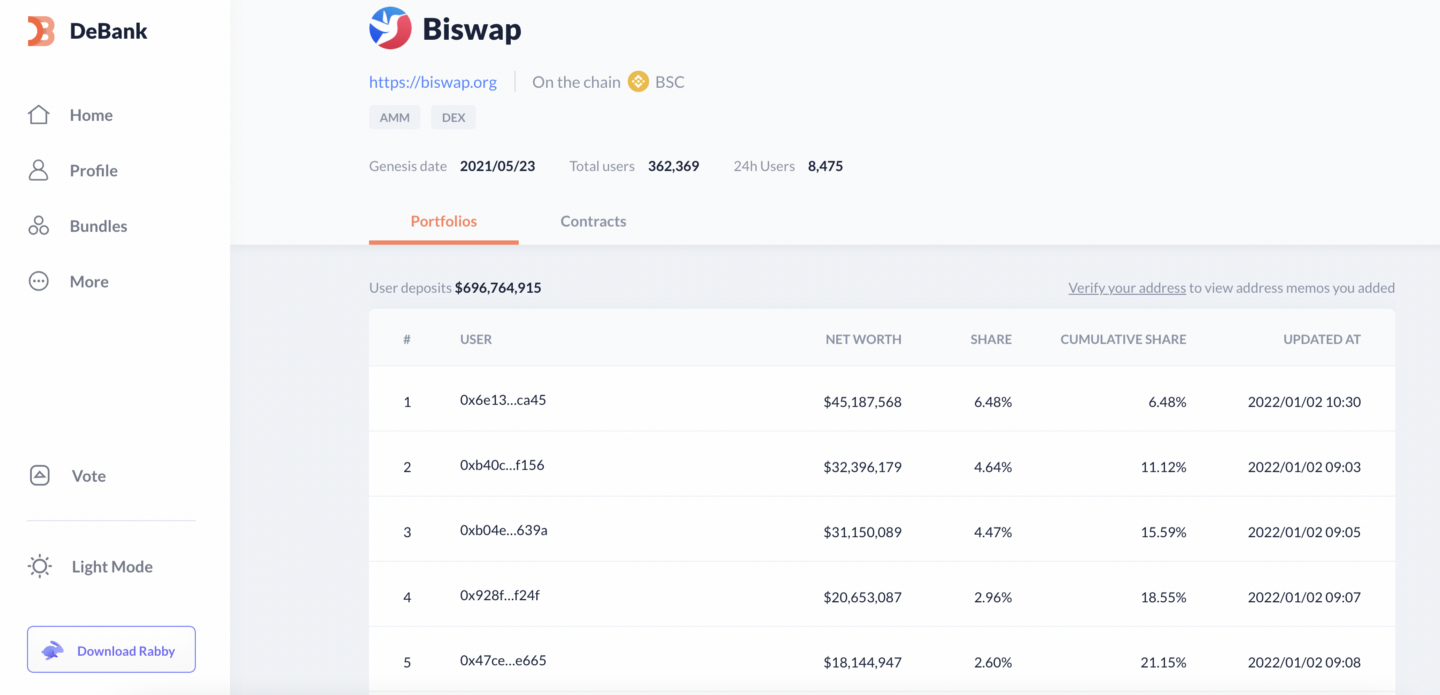The height and width of the screenshot is (695, 1440).
Task: Click the BSC chain coin icon
Action: pos(638,82)
